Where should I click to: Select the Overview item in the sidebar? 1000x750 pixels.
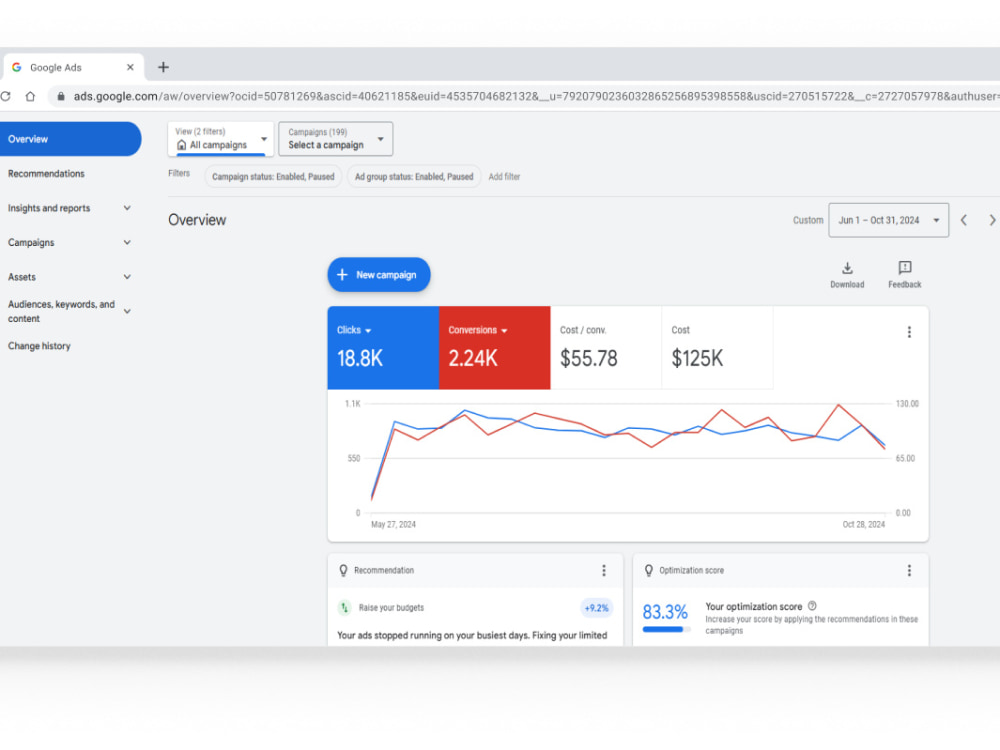point(70,139)
